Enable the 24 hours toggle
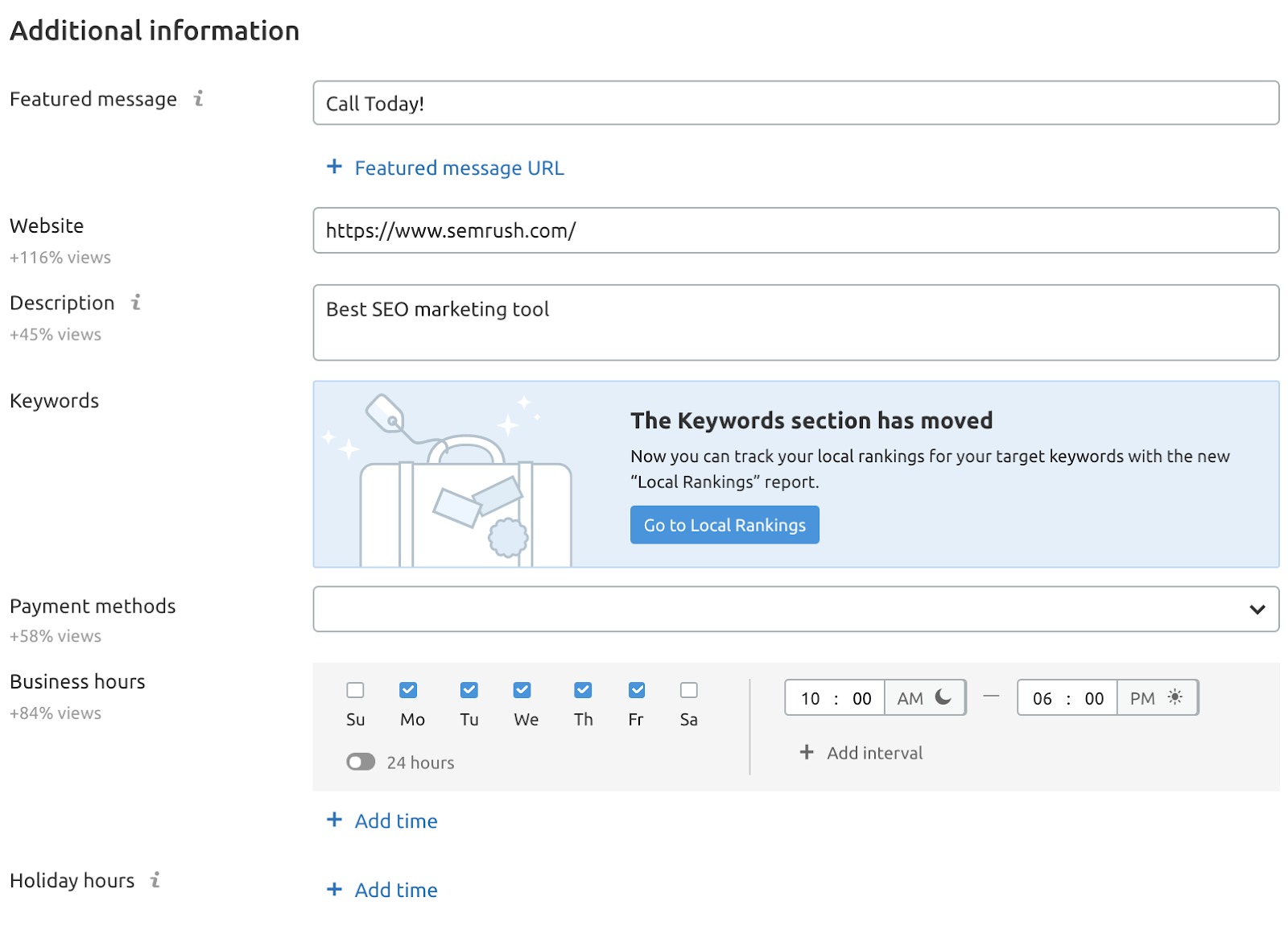 361,762
